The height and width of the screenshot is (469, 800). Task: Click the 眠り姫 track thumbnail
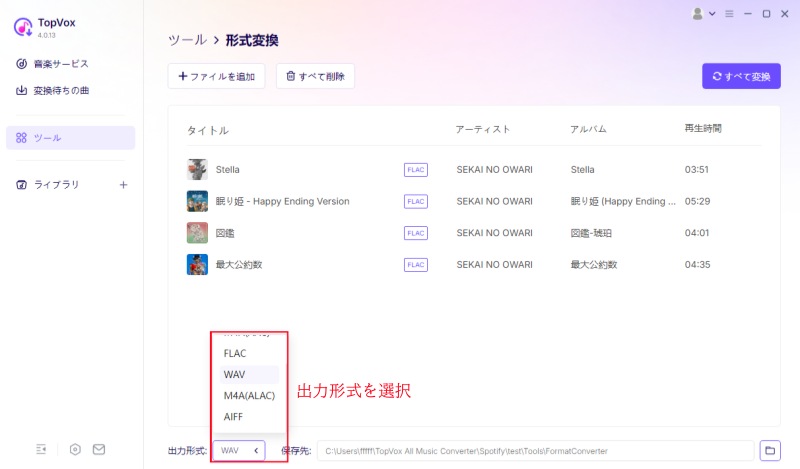click(197, 201)
